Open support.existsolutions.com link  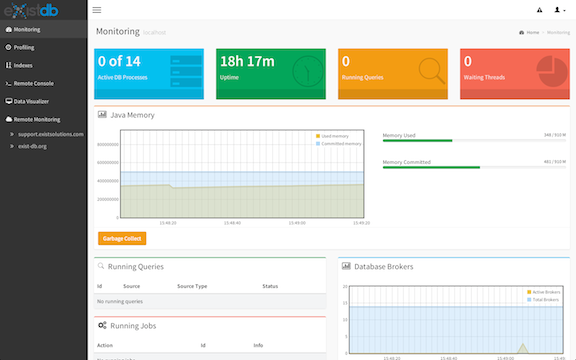pos(51,134)
